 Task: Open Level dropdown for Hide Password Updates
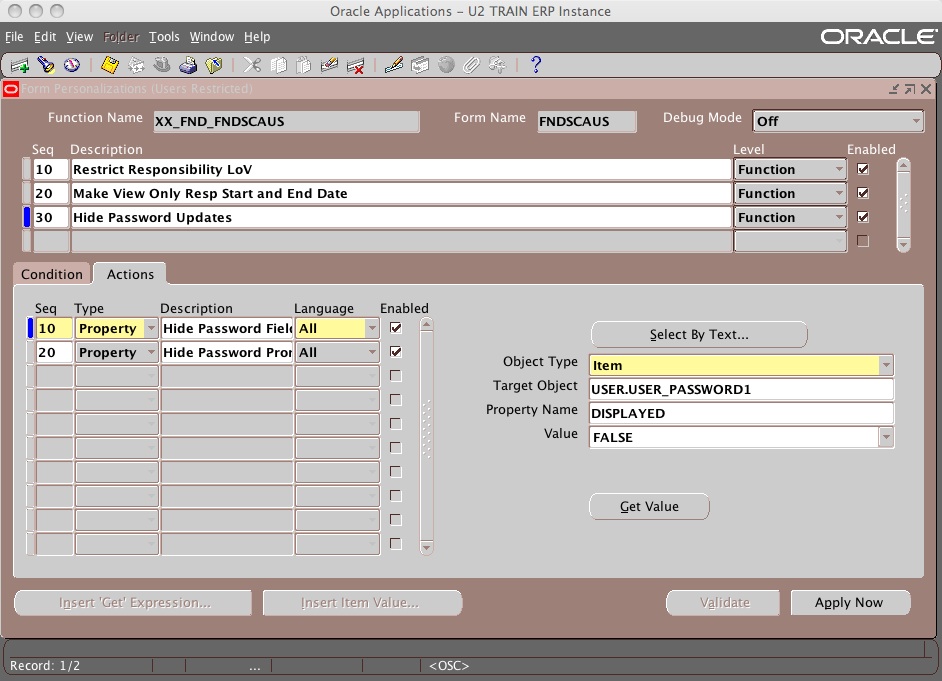(x=839, y=217)
